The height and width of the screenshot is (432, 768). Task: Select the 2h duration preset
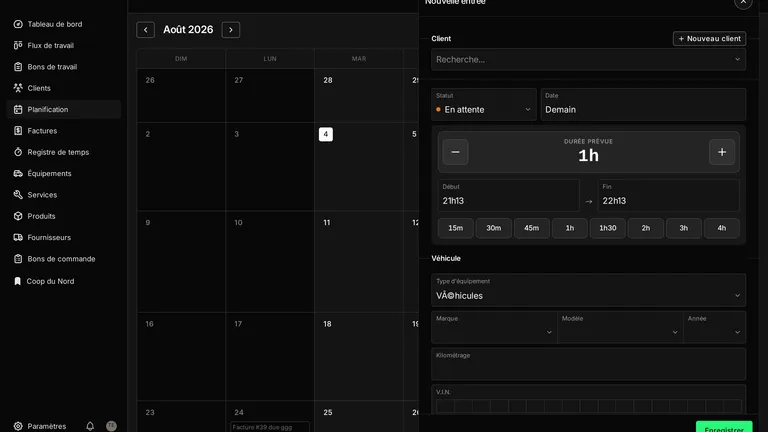point(646,228)
